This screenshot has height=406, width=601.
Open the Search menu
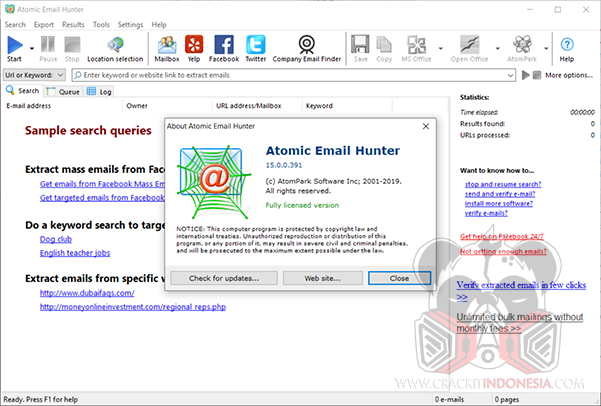pos(15,25)
